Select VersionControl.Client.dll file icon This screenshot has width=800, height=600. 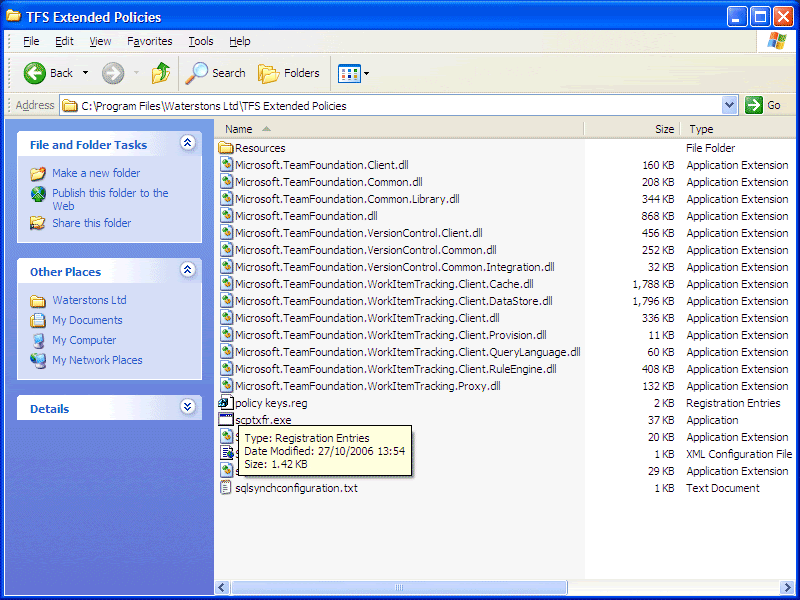227,233
